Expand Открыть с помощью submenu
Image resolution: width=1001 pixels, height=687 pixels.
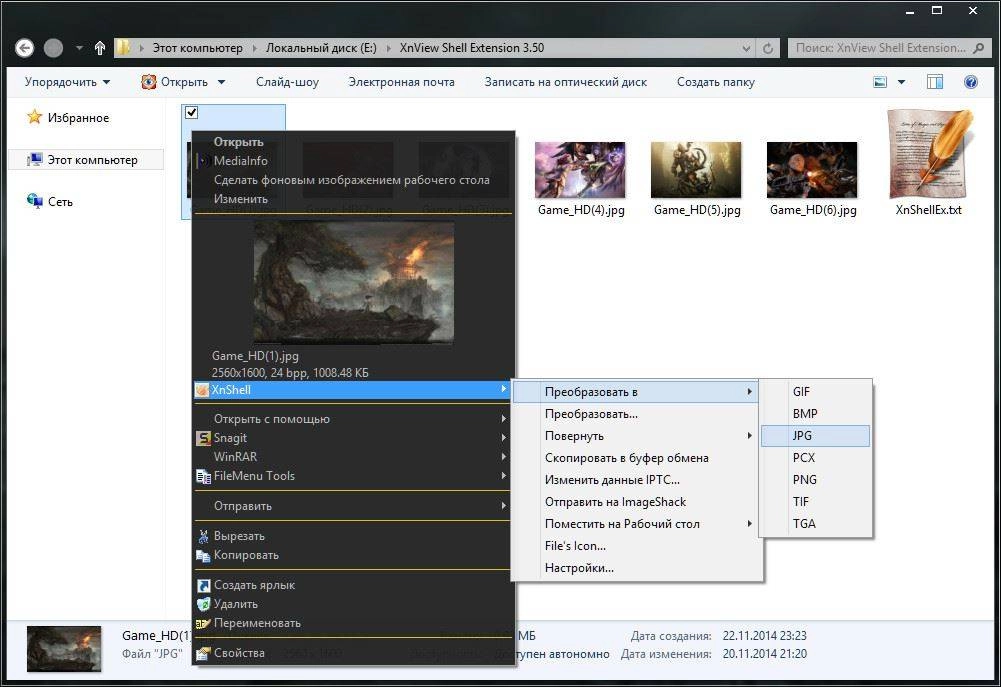coord(352,419)
